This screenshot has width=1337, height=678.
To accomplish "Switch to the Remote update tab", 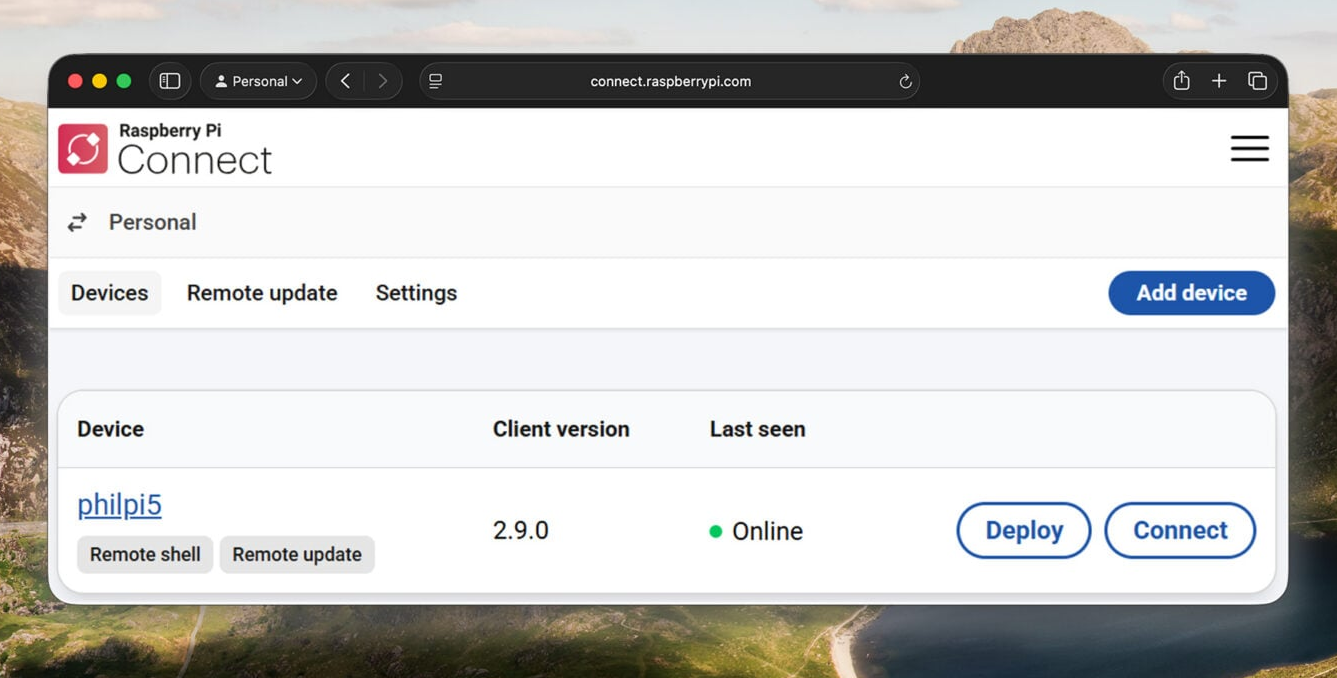I will click(x=262, y=293).
